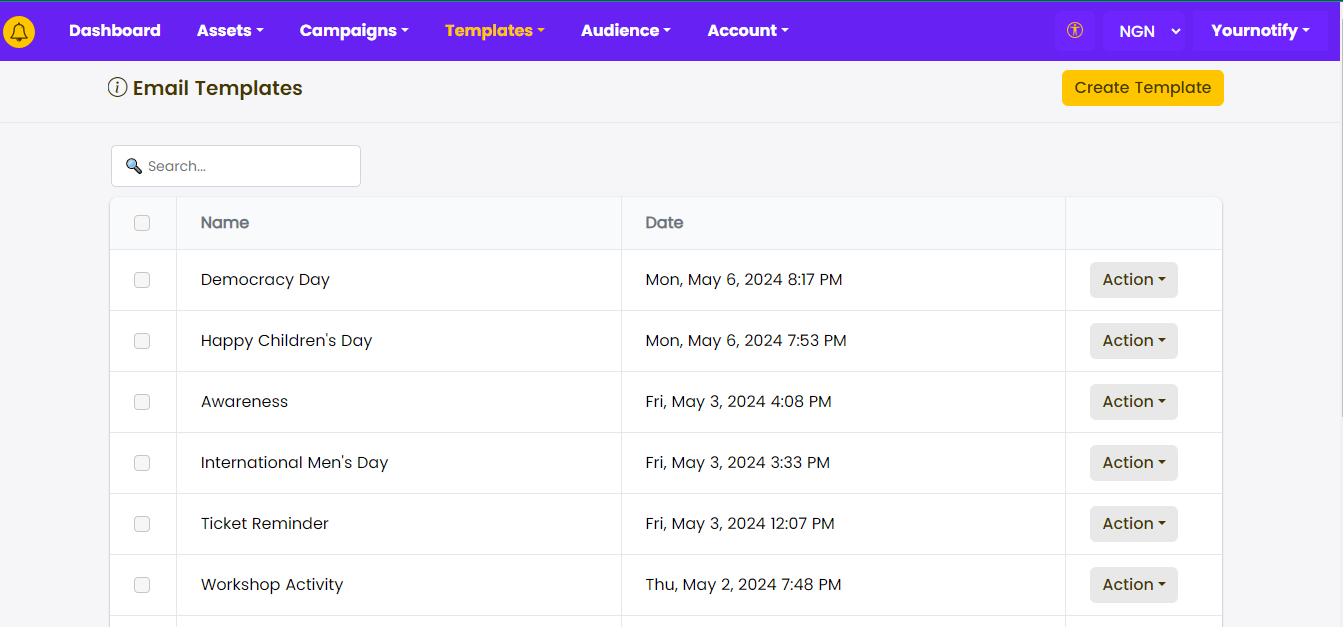Image resolution: width=1343 pixels, height=627 pixels.
Task: Open the Campaigns menu
Action: 354,31
